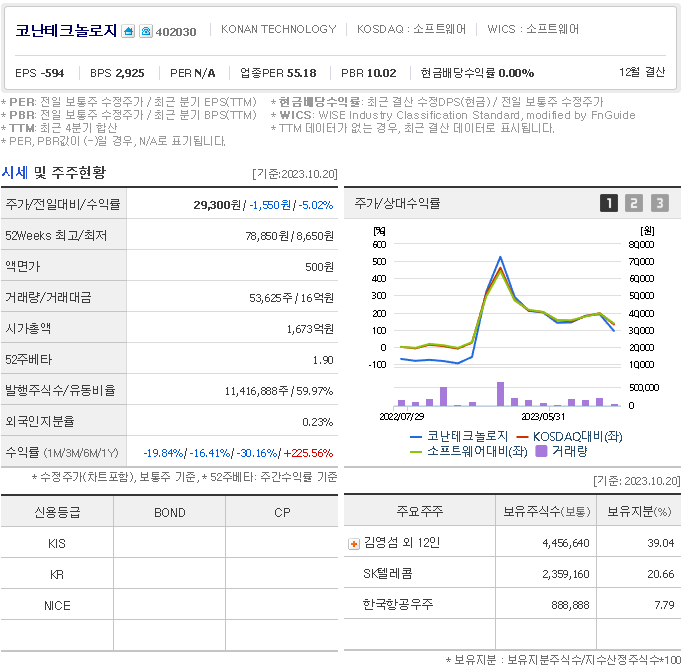The width and height of the screenshot is (685, 671).
Task: Click 11,416,888주 / 59.97% shares value
Action: coord(279,391)
